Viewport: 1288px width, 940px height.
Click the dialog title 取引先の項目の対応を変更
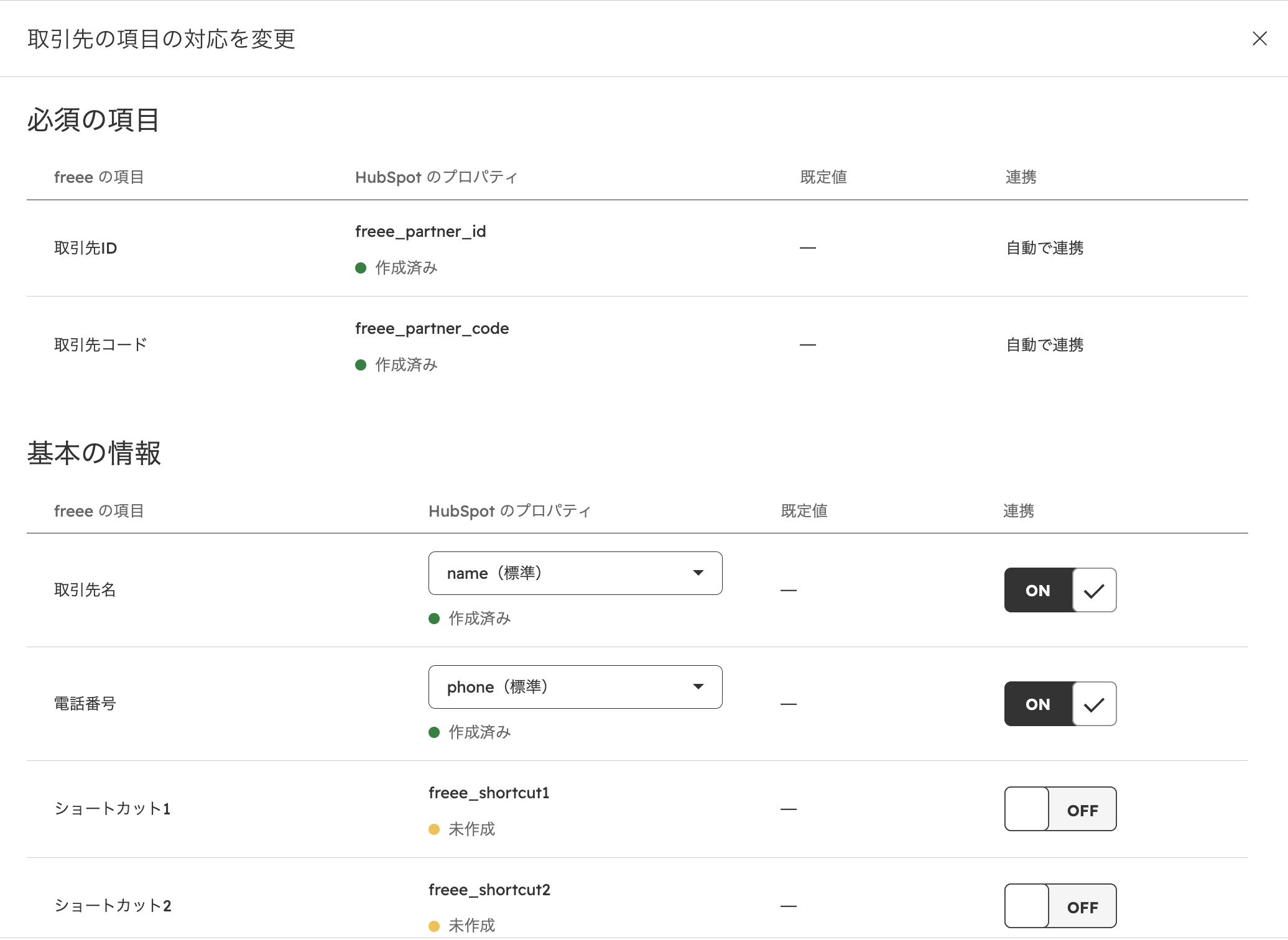(162, 39)
